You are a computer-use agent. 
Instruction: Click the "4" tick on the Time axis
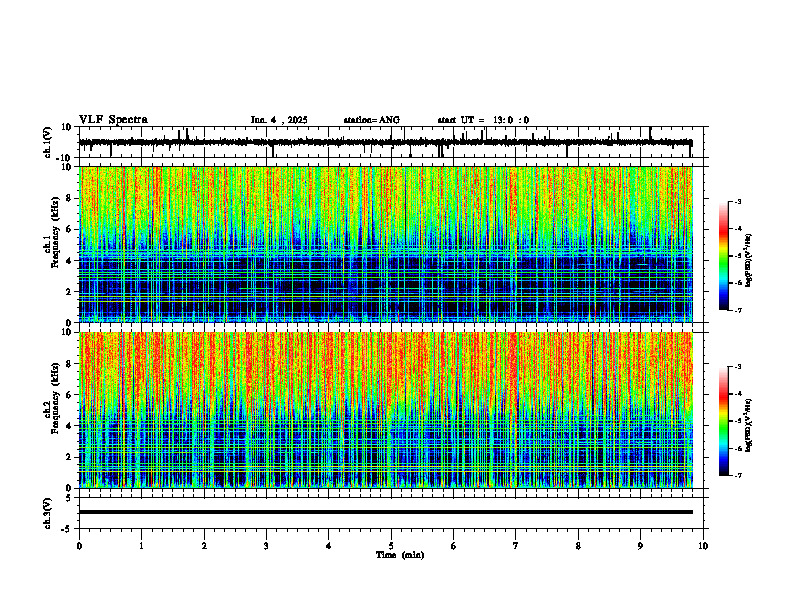pos(329,546)
